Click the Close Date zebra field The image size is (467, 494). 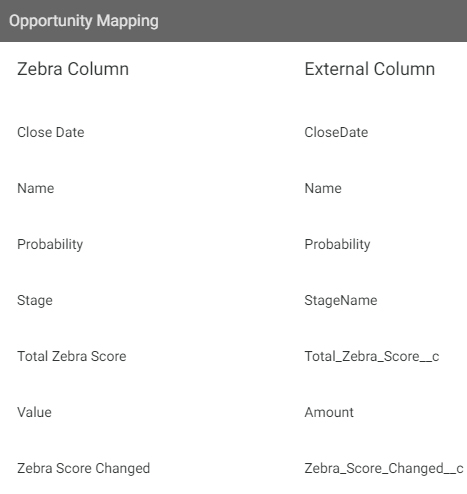click(51, 132)
